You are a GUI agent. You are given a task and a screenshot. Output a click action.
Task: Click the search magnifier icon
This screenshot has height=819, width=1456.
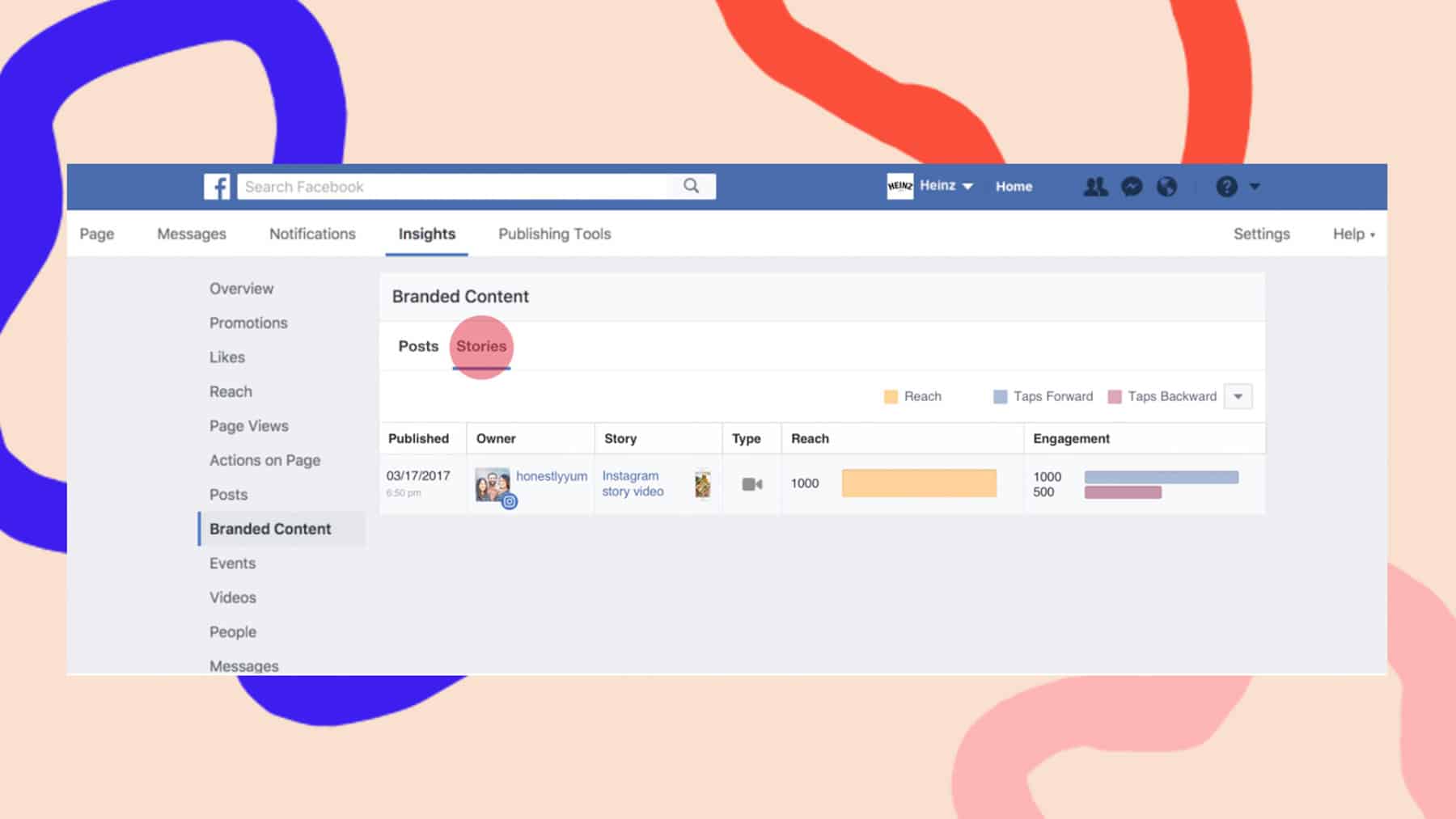pos(691,186)
